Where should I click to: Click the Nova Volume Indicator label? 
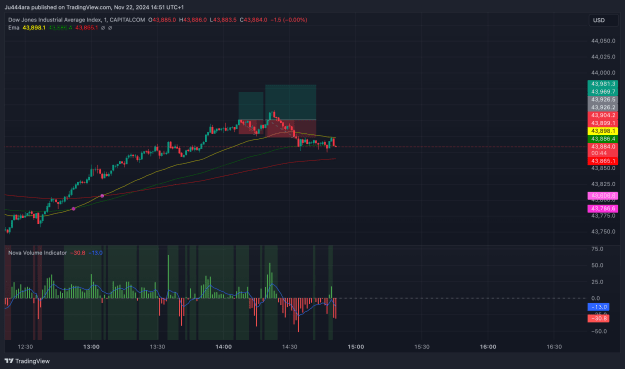click(37, 253)
